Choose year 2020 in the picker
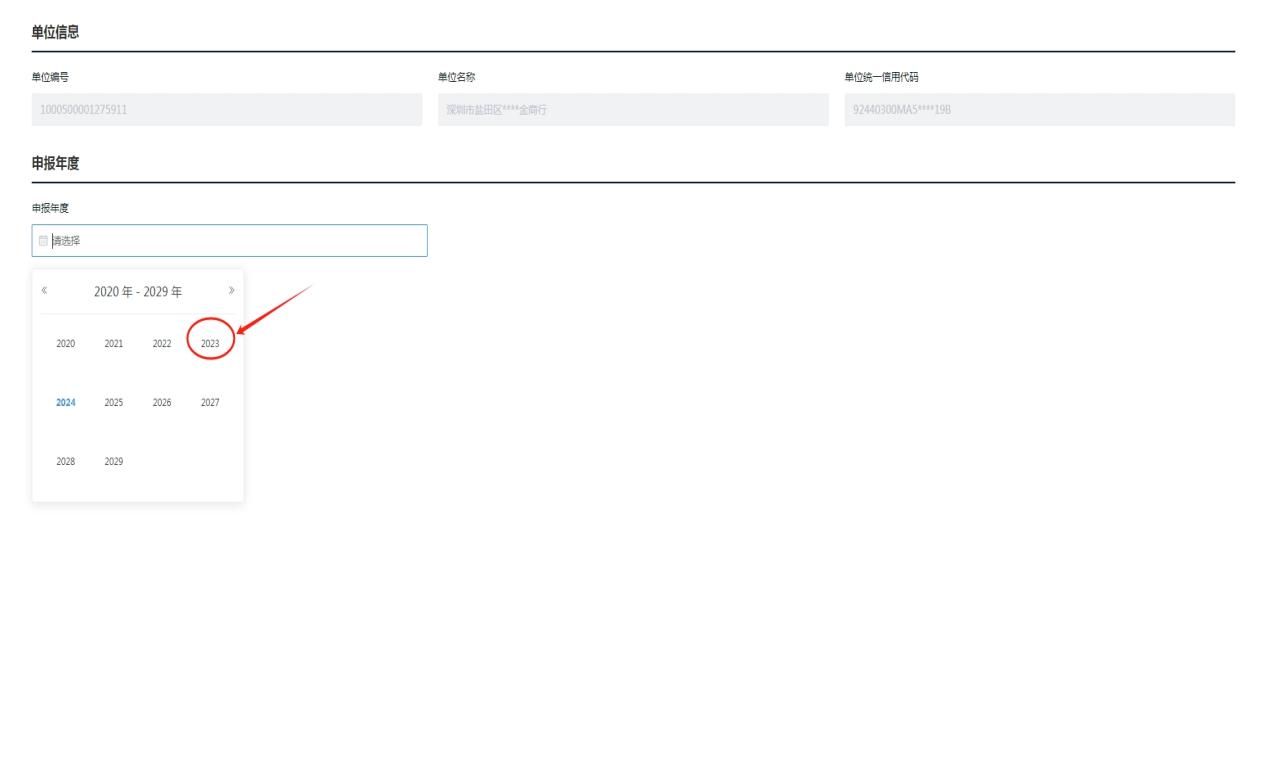 [x=66, y=343]
